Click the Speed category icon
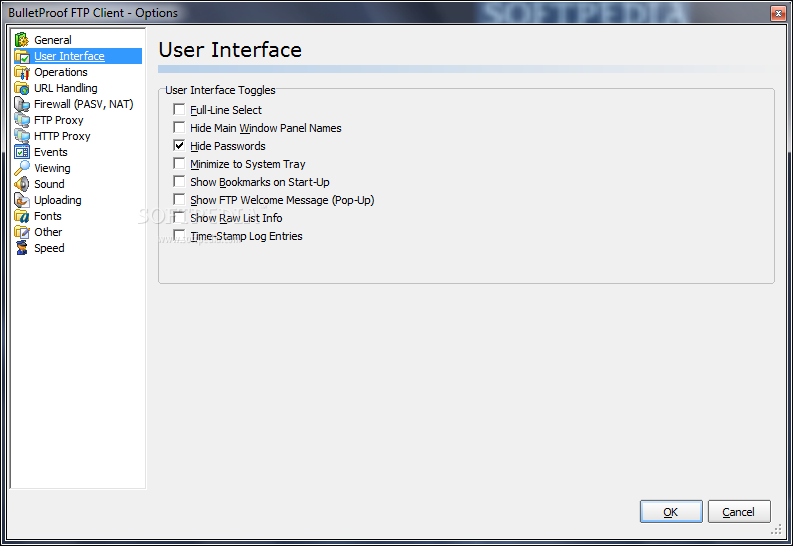This screenshot has width=793, height=546. coord(22,248)
